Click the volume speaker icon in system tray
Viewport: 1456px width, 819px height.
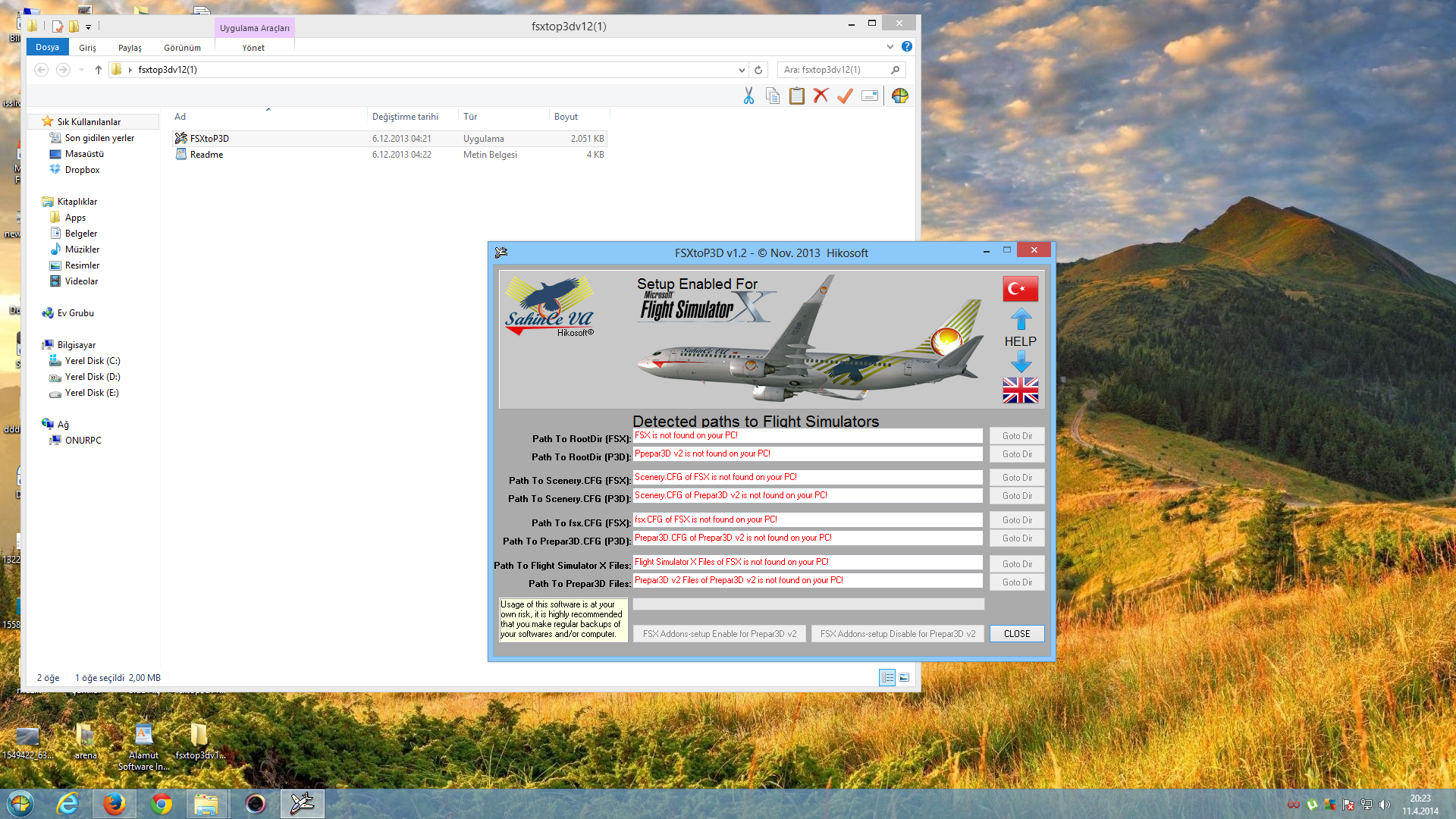click(x=1385, y=805)
